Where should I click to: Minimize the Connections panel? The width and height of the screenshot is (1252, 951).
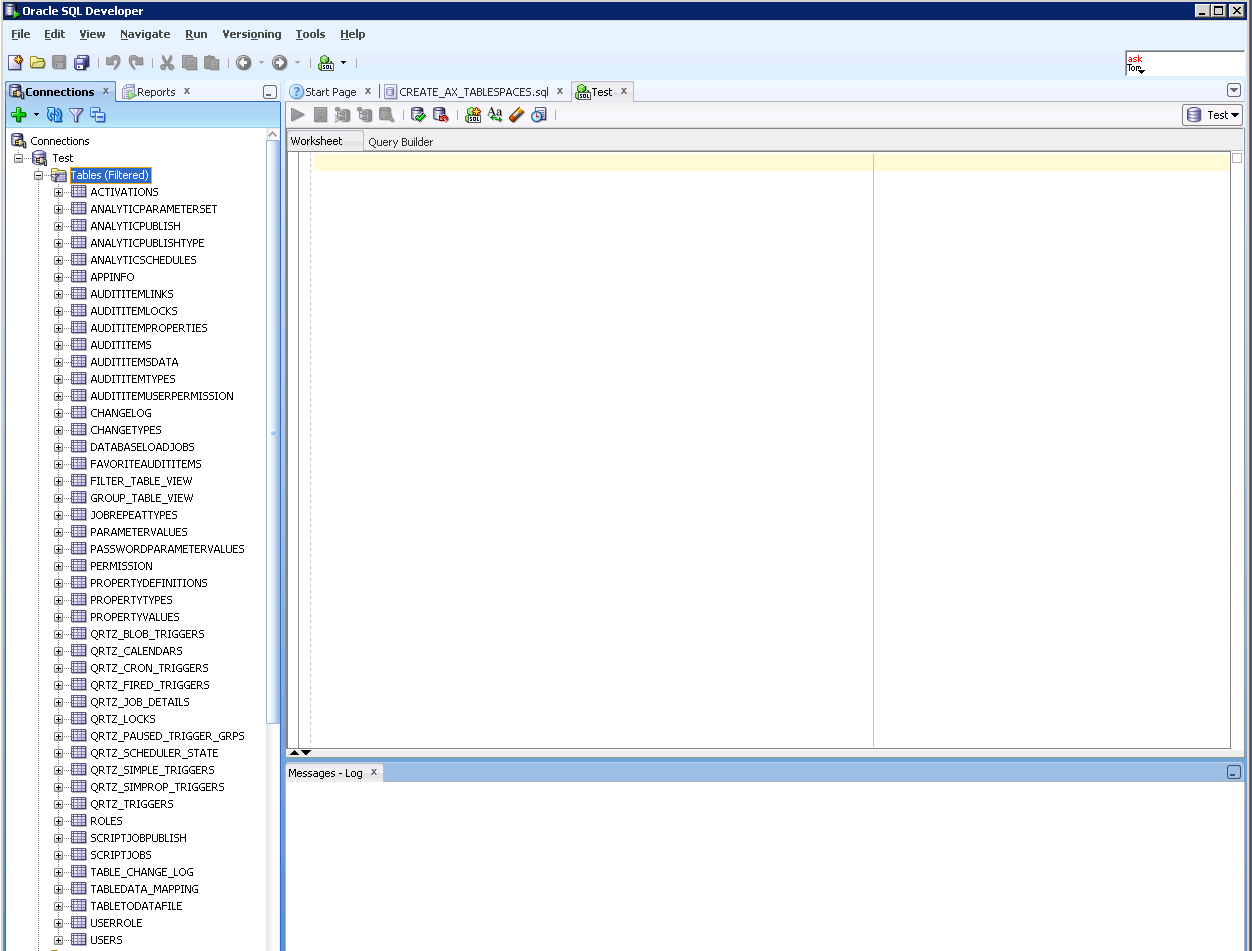click(x=270, y=92)
